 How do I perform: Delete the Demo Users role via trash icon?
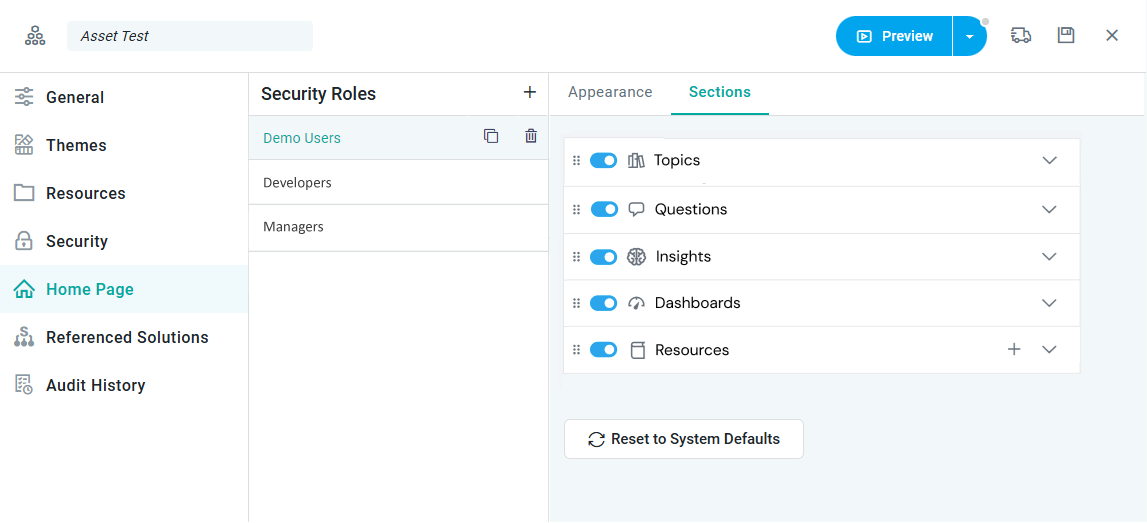coord(531,137)
